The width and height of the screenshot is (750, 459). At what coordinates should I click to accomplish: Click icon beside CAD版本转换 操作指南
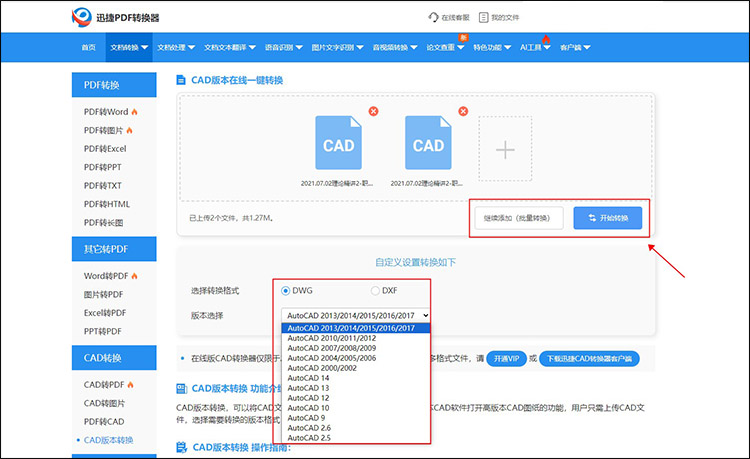(181, 447)
